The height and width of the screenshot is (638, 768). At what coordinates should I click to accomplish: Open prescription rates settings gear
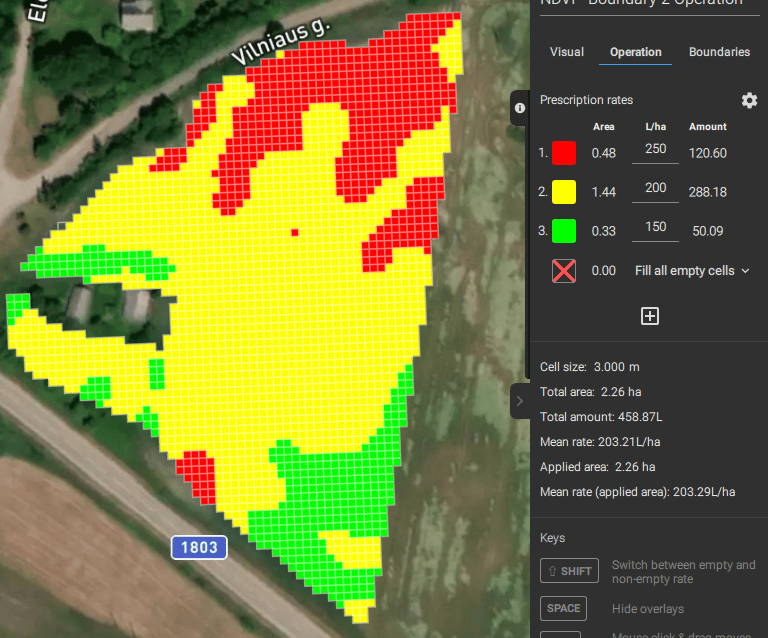(x=749, y=100)
